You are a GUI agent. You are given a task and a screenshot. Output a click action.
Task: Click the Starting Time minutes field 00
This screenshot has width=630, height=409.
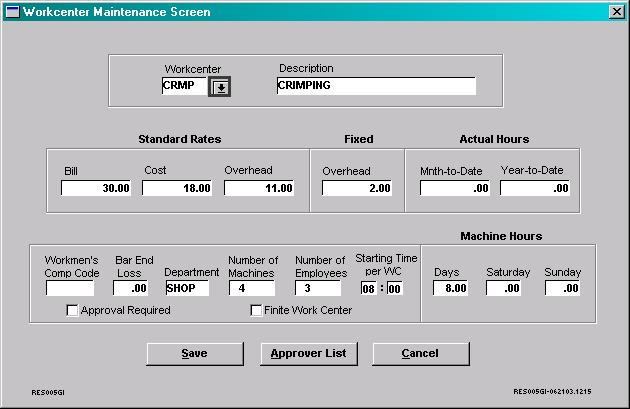coord(395,288)
